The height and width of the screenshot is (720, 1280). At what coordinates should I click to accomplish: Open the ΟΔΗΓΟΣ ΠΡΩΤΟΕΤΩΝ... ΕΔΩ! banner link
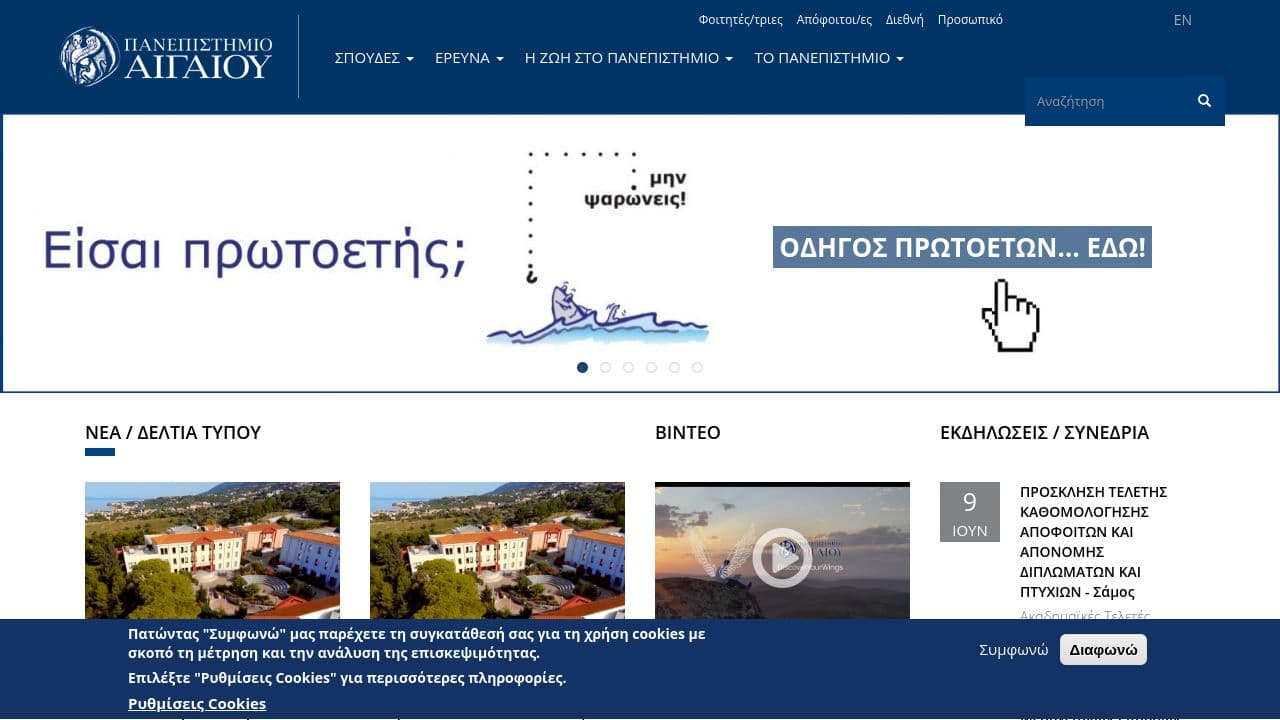tap(962, 247)
